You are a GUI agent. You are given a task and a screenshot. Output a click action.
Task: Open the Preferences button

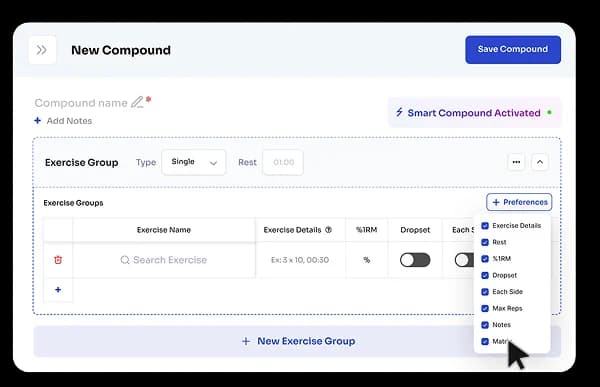tap(519, 202)
